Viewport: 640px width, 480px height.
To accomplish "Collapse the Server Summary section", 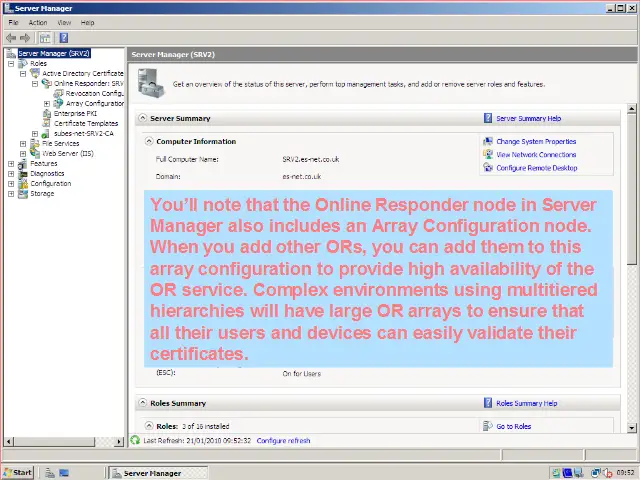I will click(x=141, y=118).
